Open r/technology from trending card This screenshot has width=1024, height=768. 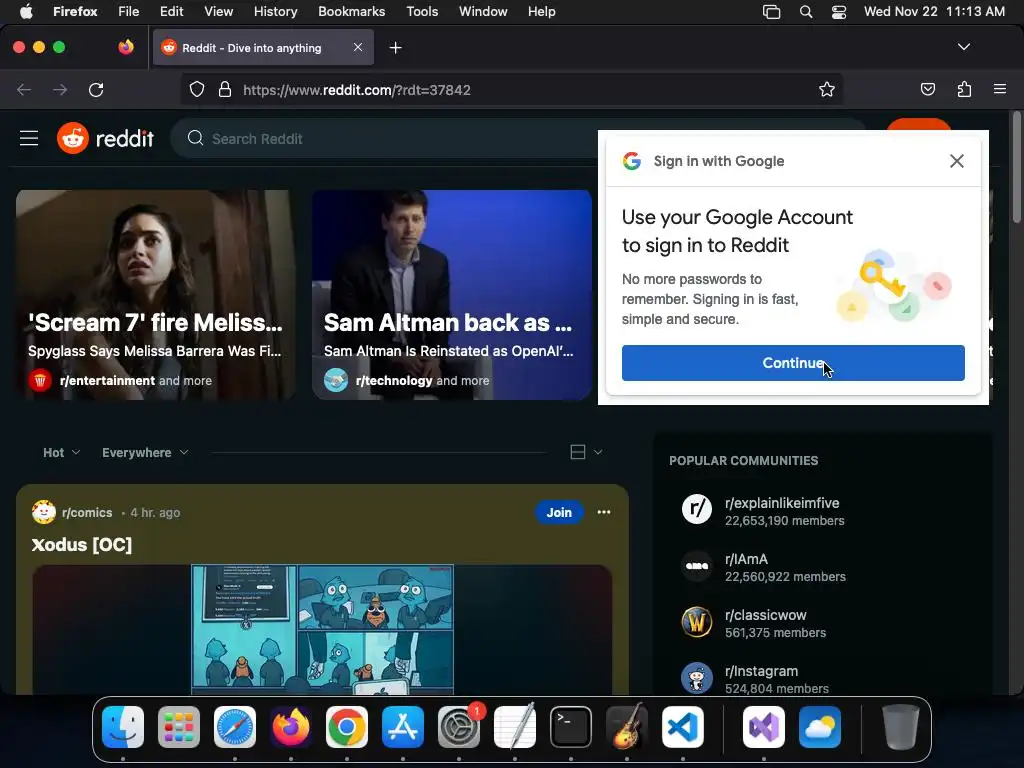(x=394, y=381)
